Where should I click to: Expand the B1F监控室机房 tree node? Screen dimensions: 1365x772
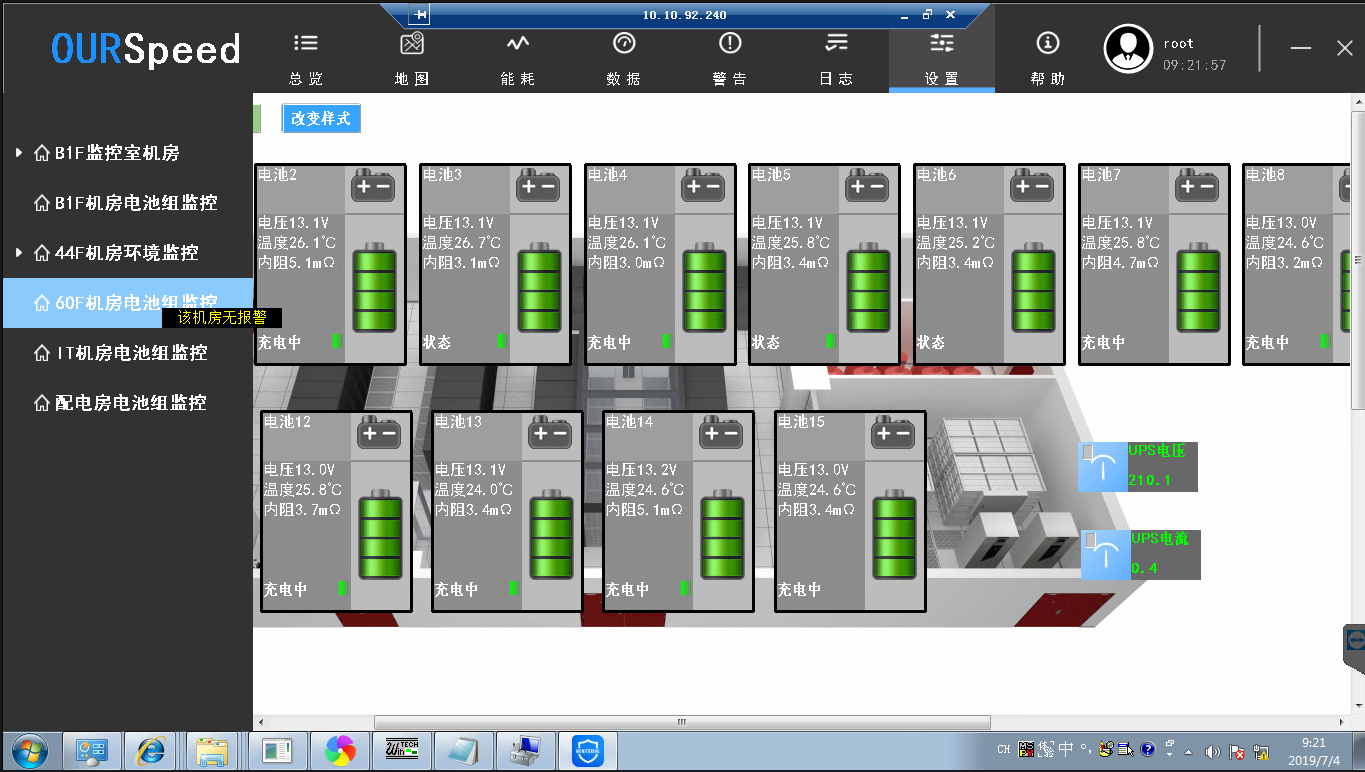(19, 153)
